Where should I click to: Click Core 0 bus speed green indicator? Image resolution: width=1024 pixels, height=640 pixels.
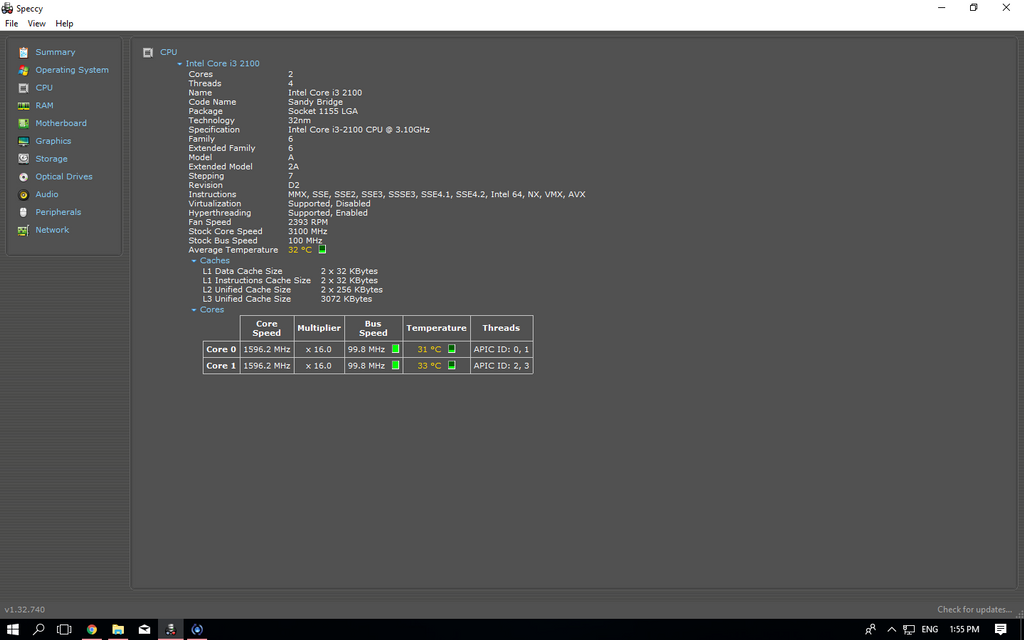pos(395,349)
